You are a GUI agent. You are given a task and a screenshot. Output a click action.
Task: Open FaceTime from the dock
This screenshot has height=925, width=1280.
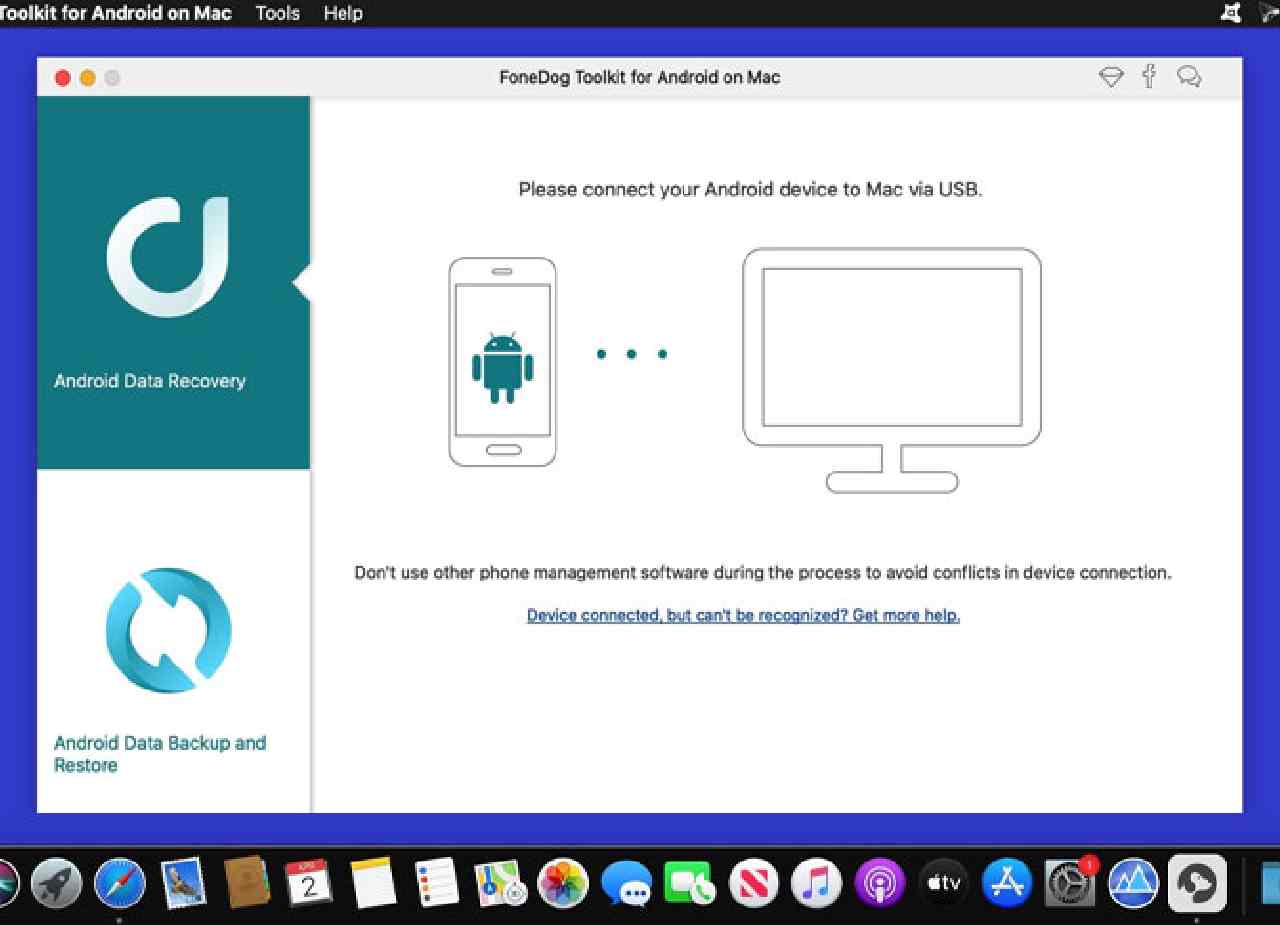pos(690,884)
